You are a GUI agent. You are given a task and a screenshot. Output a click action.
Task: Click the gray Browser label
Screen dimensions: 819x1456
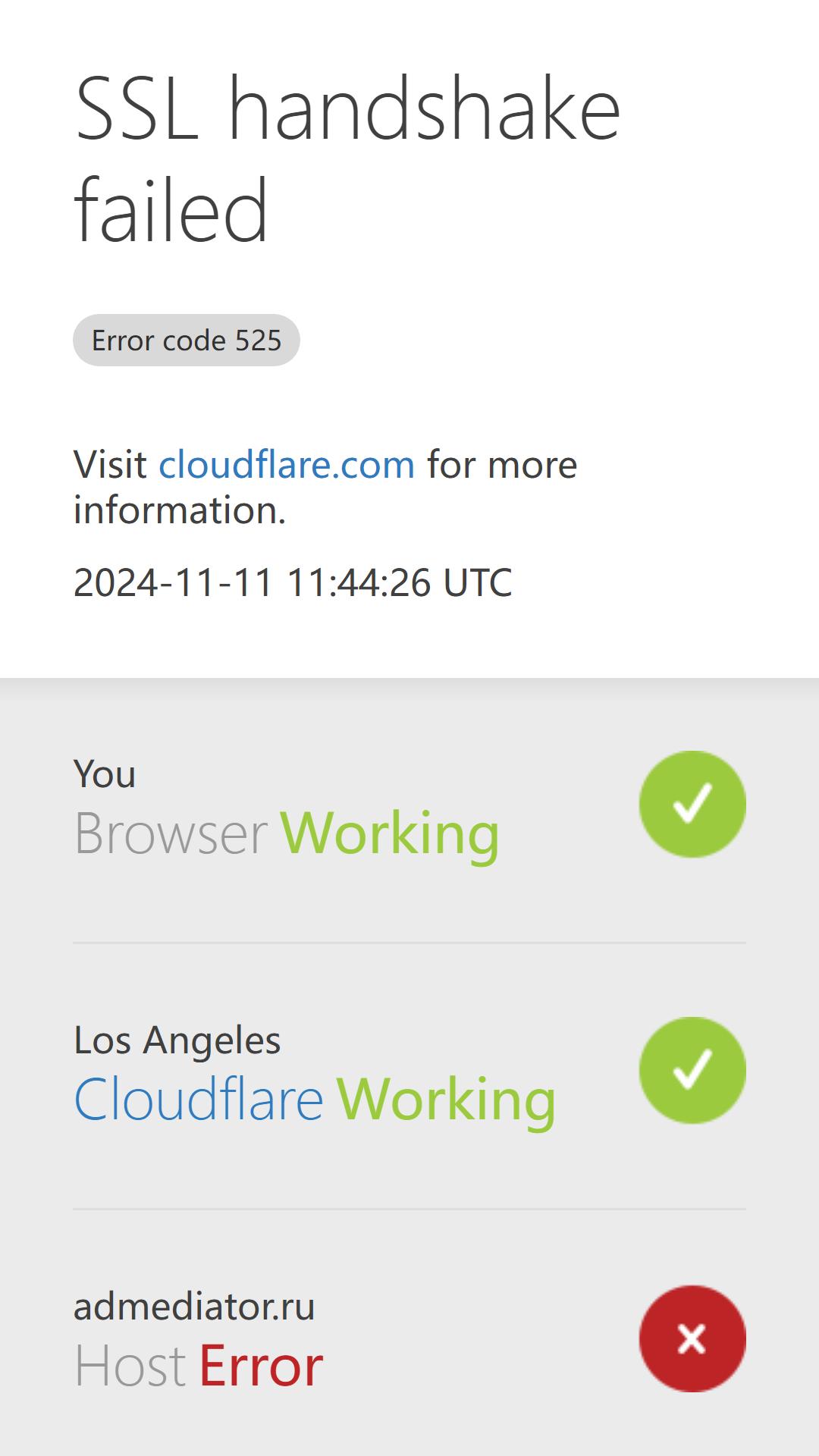(171, 833)
